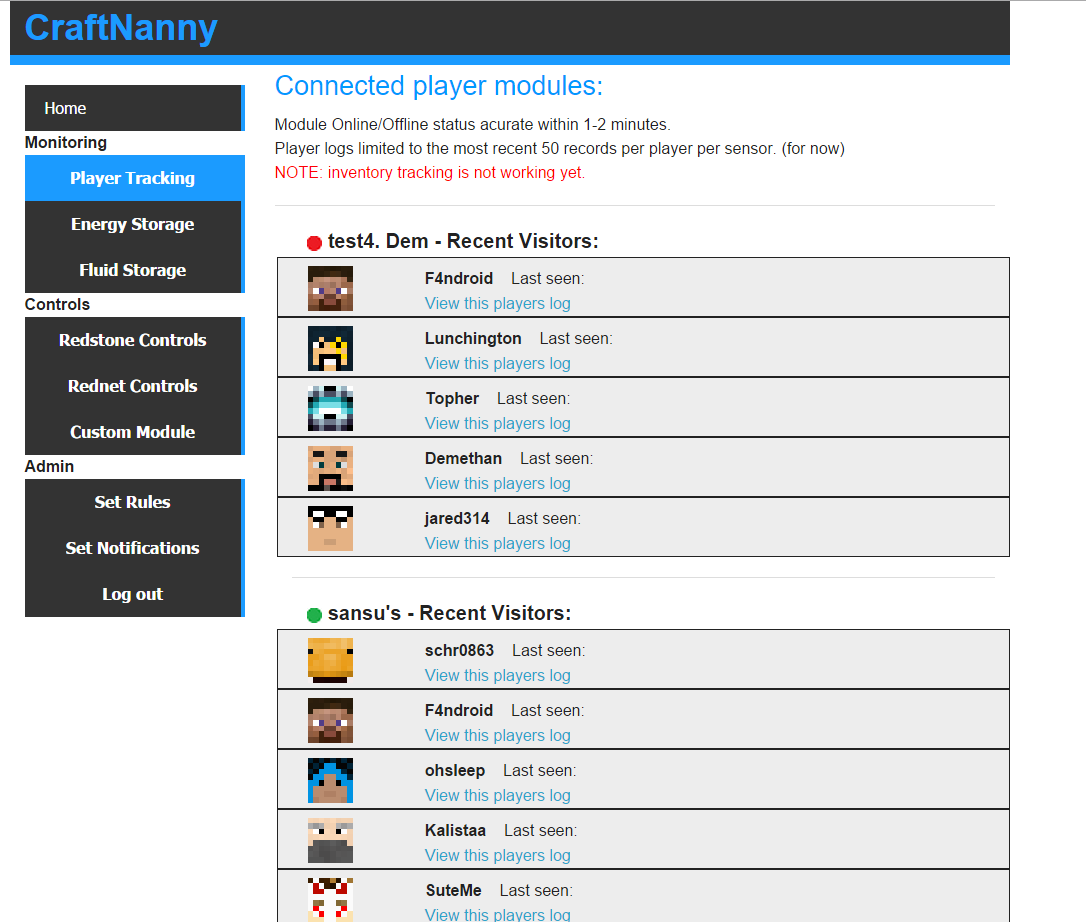The image size is (1086, 922).
Task: Click SuteMe's player head avatar
Action: [330, 900]
